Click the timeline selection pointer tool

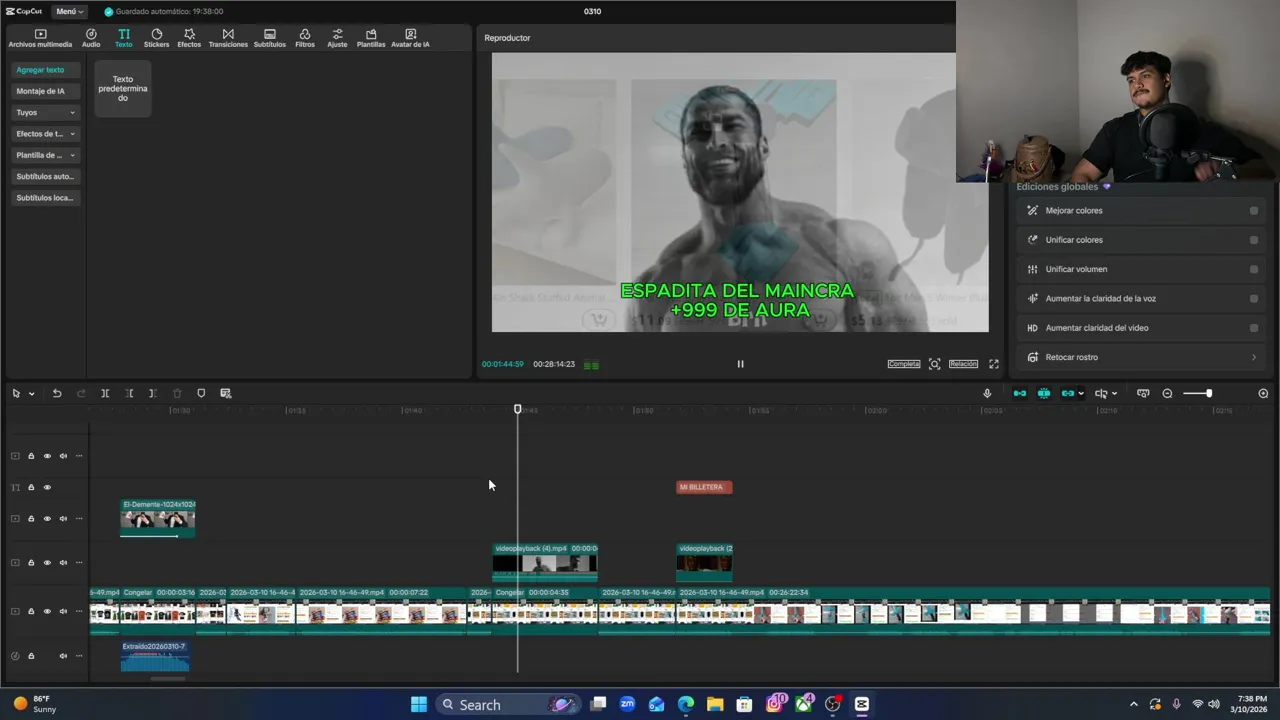(x=16, y=394)
